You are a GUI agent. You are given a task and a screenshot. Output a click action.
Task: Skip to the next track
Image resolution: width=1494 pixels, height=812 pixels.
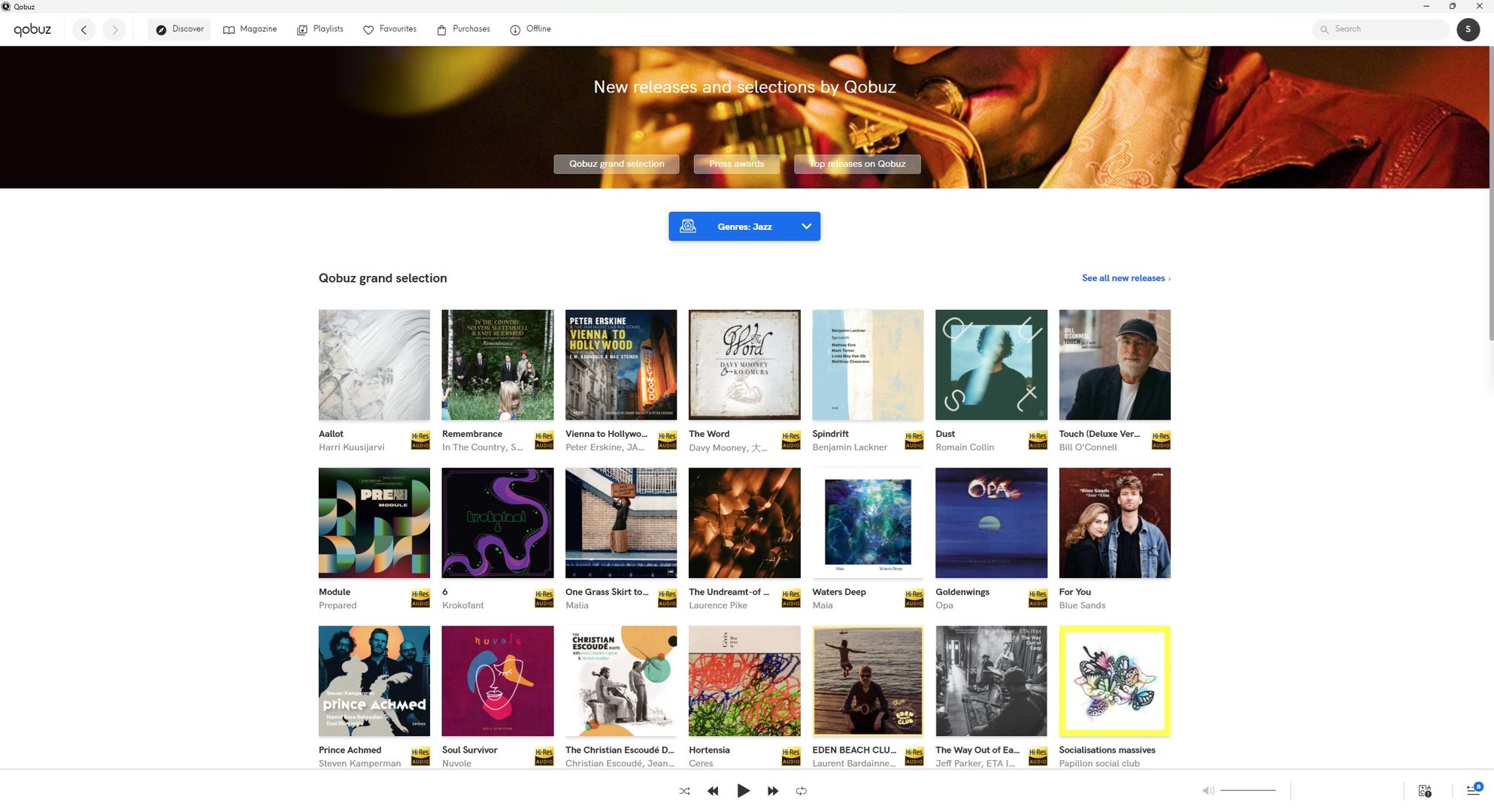click(773, 791)
